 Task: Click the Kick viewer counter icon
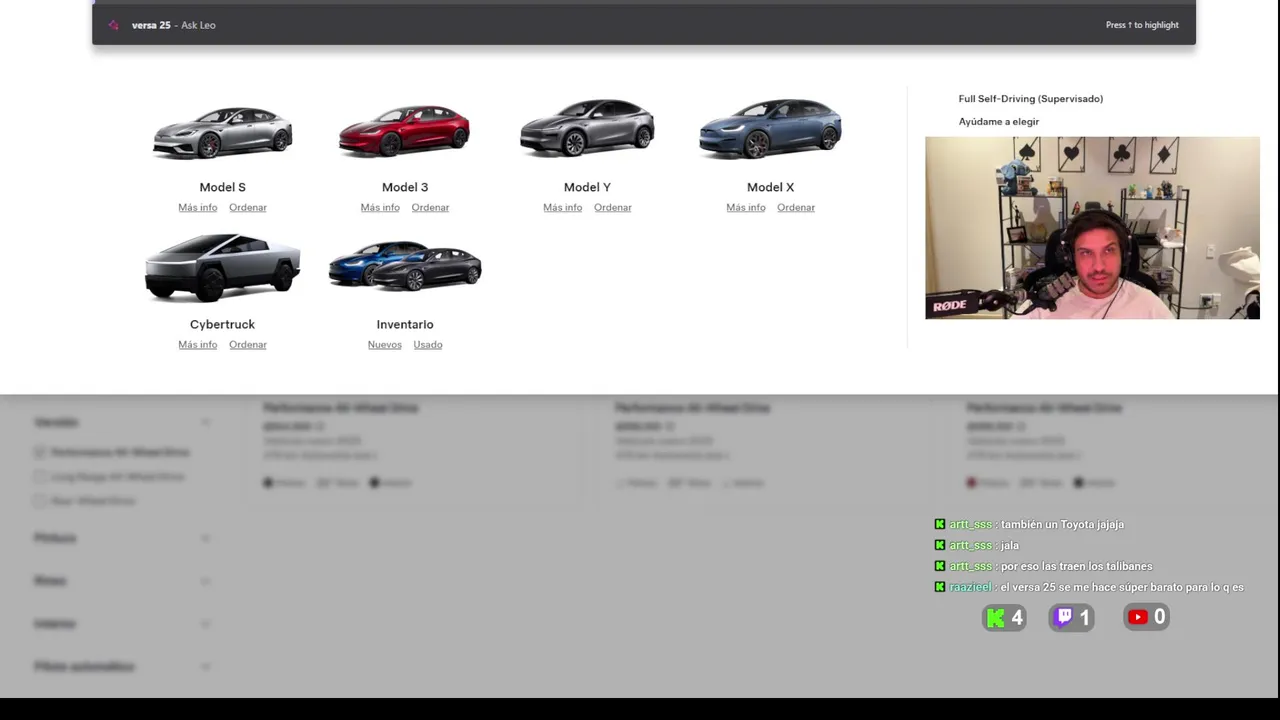pyautogui.click(x=995, y=618)
